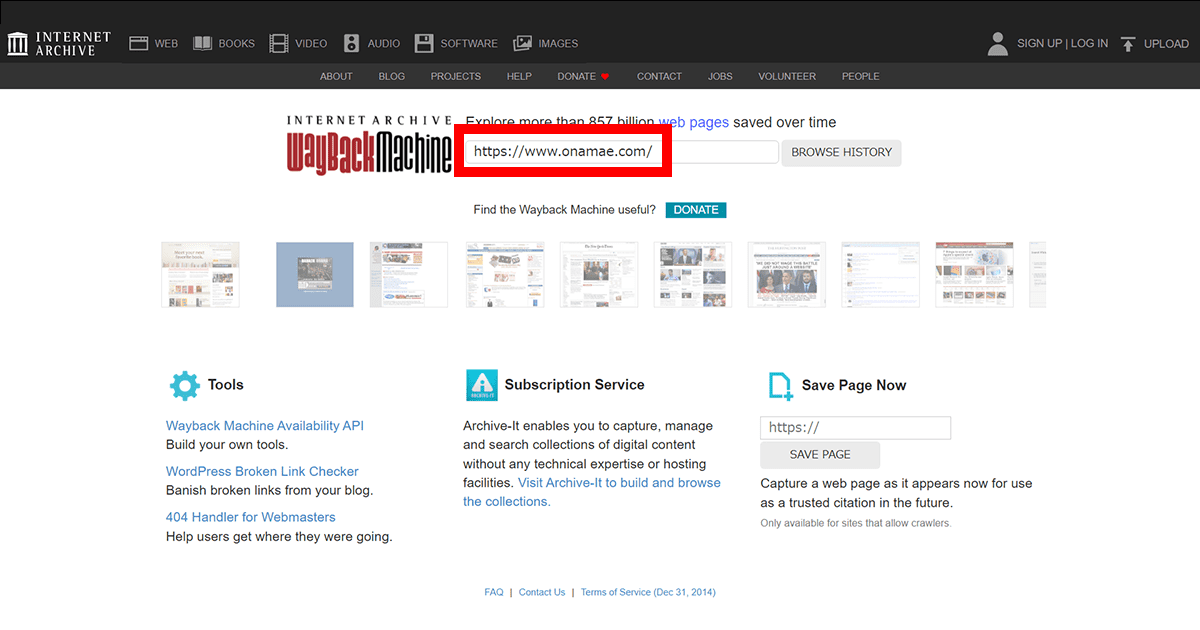
Task: Open the first archived site thumbnail
Action: pyautogui.click(x=201, y=274)
